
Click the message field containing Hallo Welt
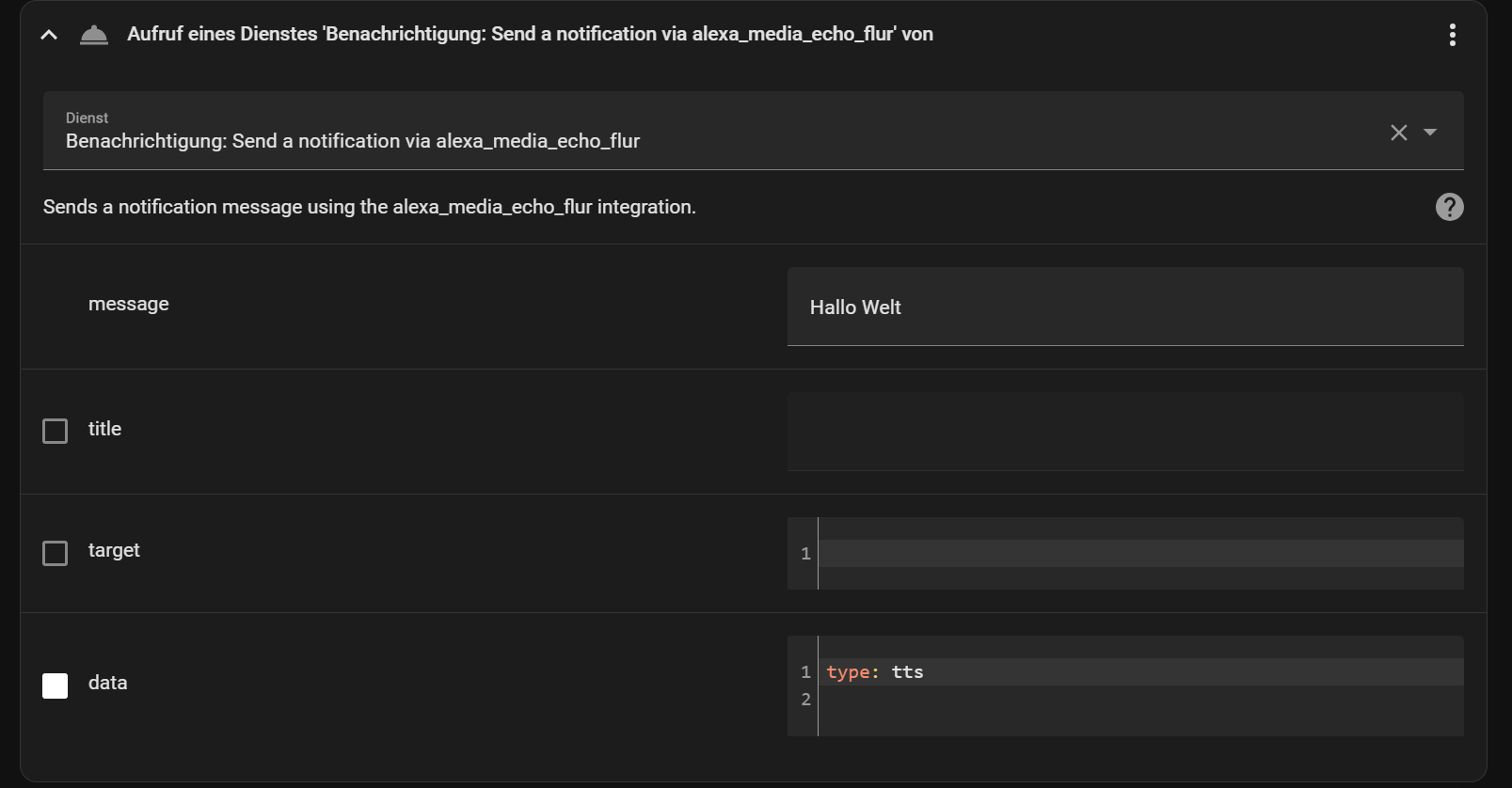pos(1124,307)
